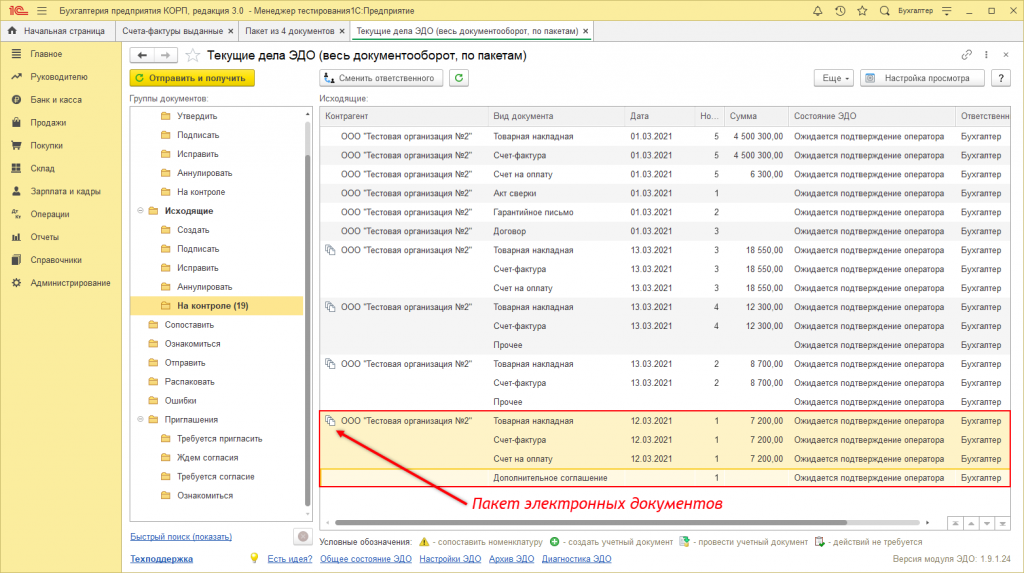
Task: Collapse the Приглашения folder group
Action: coord(139,420)
